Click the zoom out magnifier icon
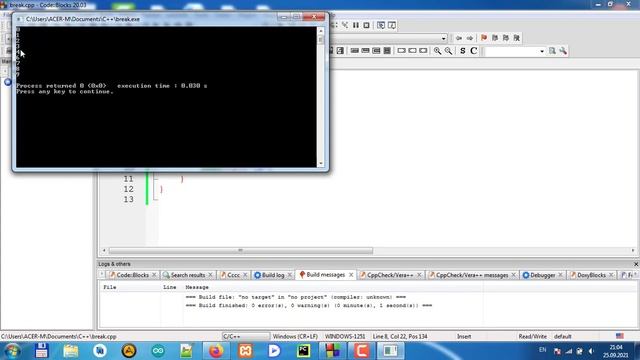 448,51
